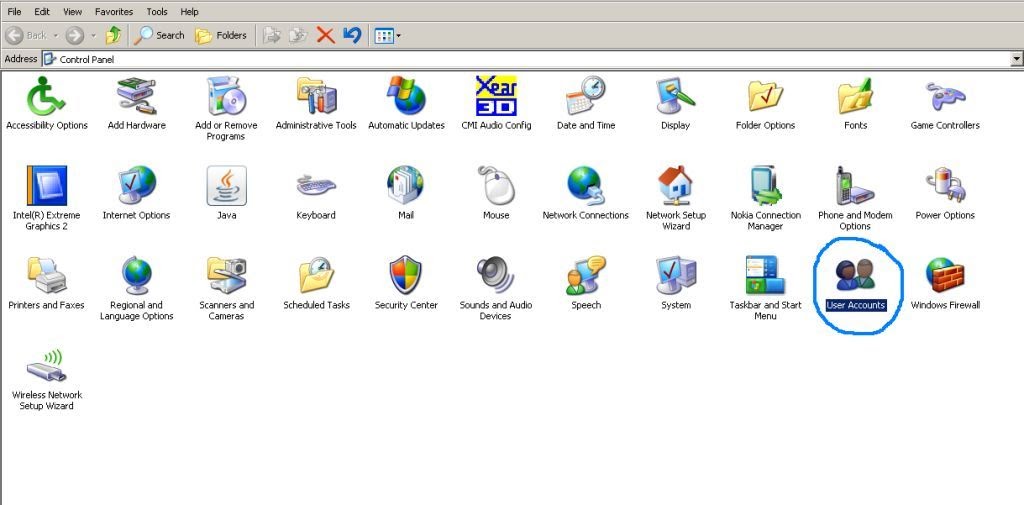Open Network Connections icon
This screenshot has width=1024, height=505.
point(586,186)
